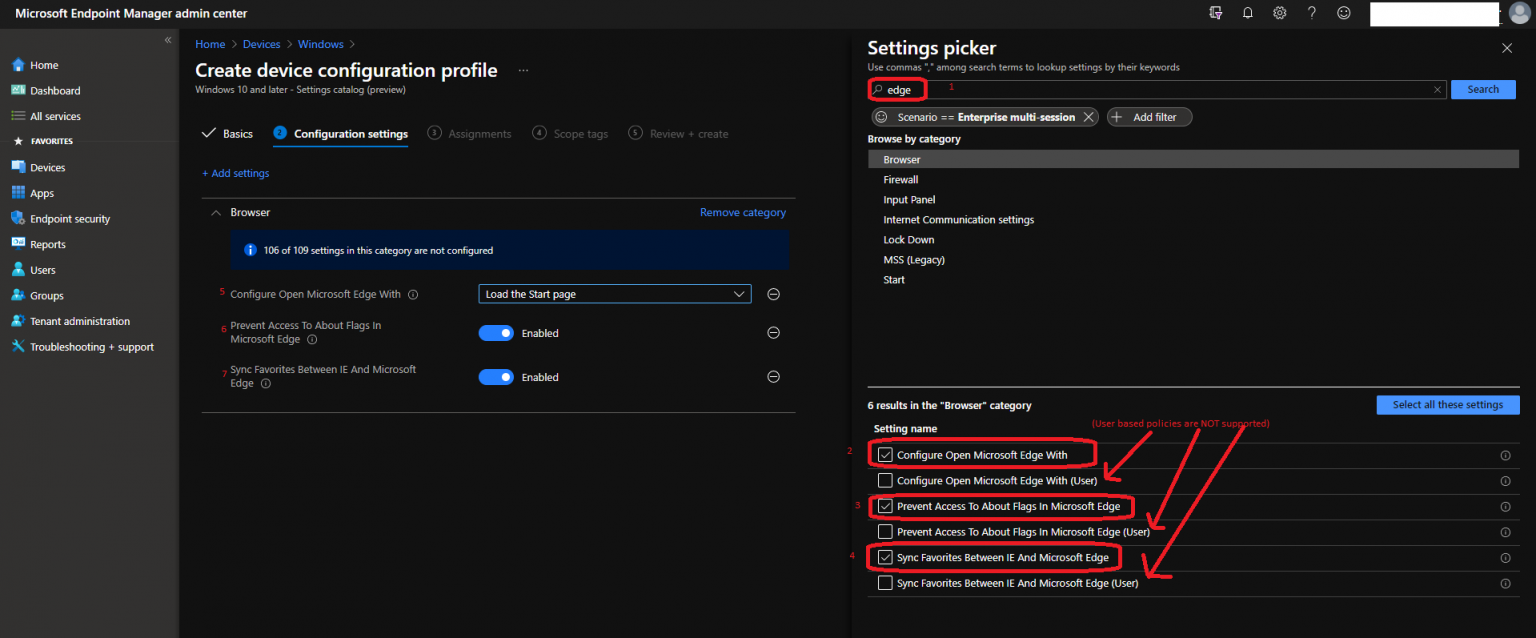Click the Search button in Settings picker
The width and height of the screenshot is (1536, 638).
(x=1483, y=89)
